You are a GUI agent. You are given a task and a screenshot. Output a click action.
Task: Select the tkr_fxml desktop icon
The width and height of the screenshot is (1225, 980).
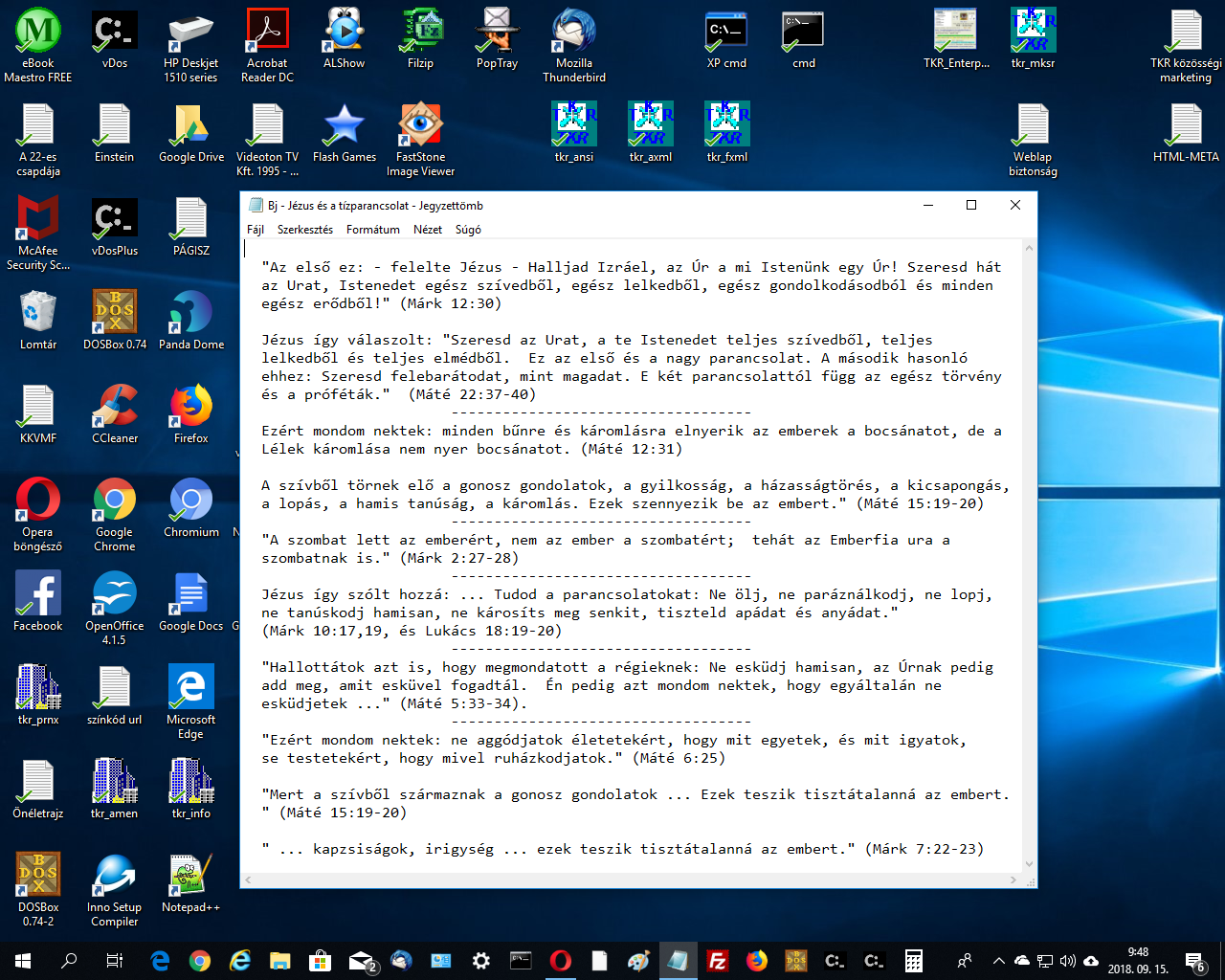(727, 134)
